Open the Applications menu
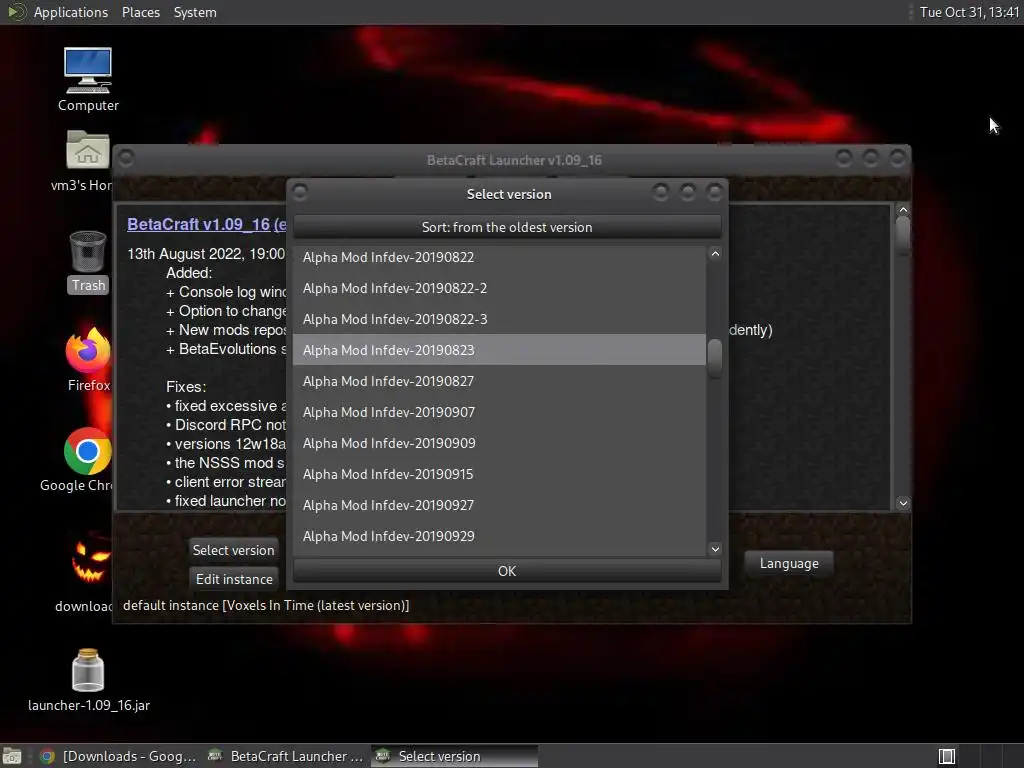 (x=71, y=12)
